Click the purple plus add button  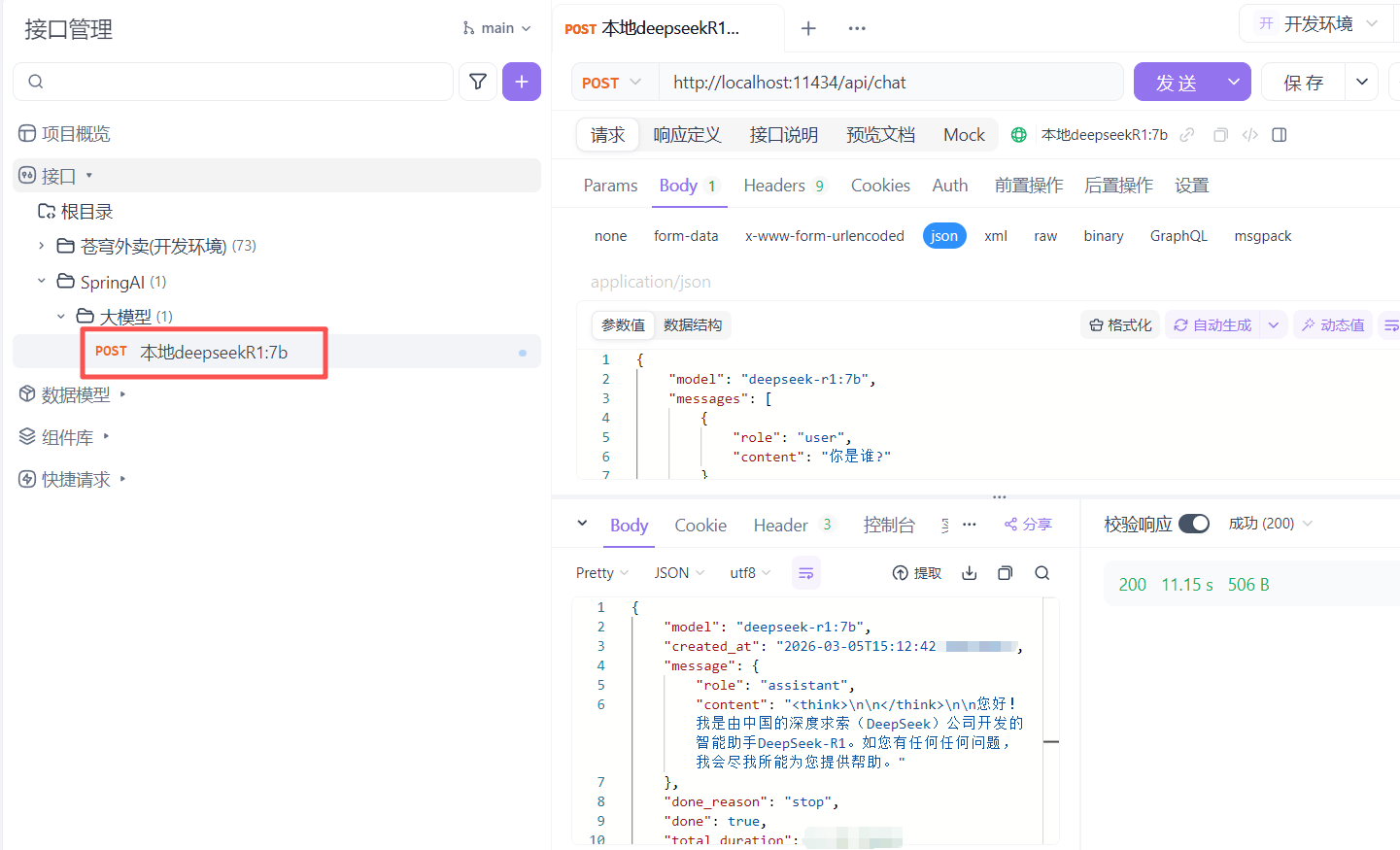coord(522,82)
